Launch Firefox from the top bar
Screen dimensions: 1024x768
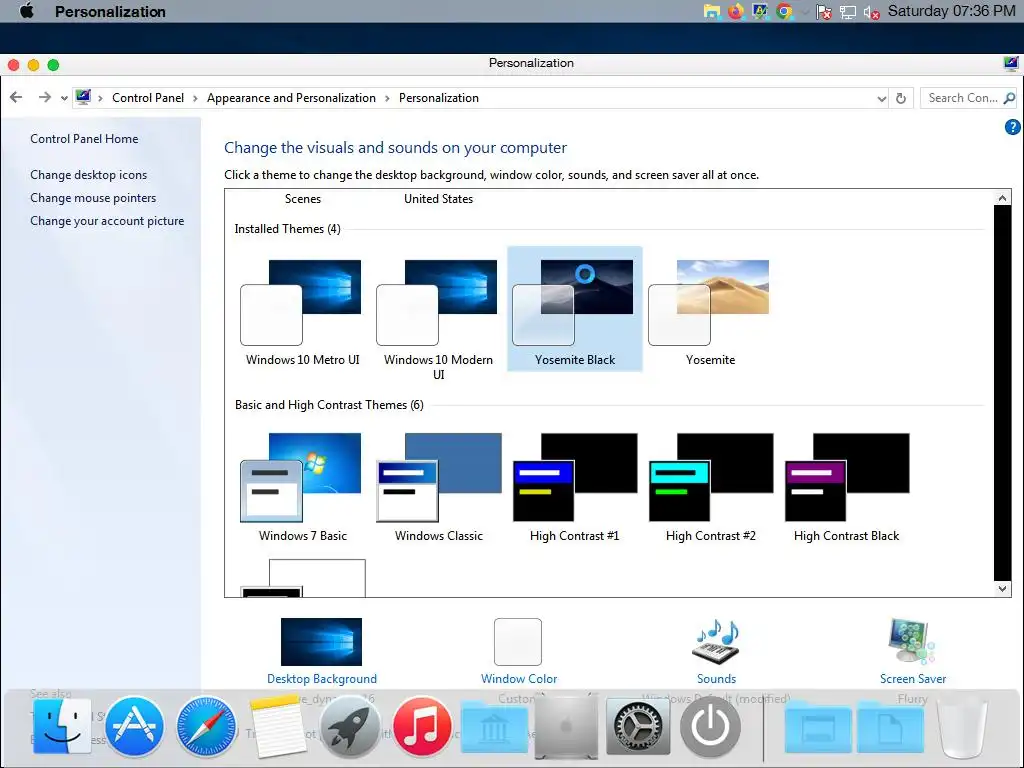736,12
